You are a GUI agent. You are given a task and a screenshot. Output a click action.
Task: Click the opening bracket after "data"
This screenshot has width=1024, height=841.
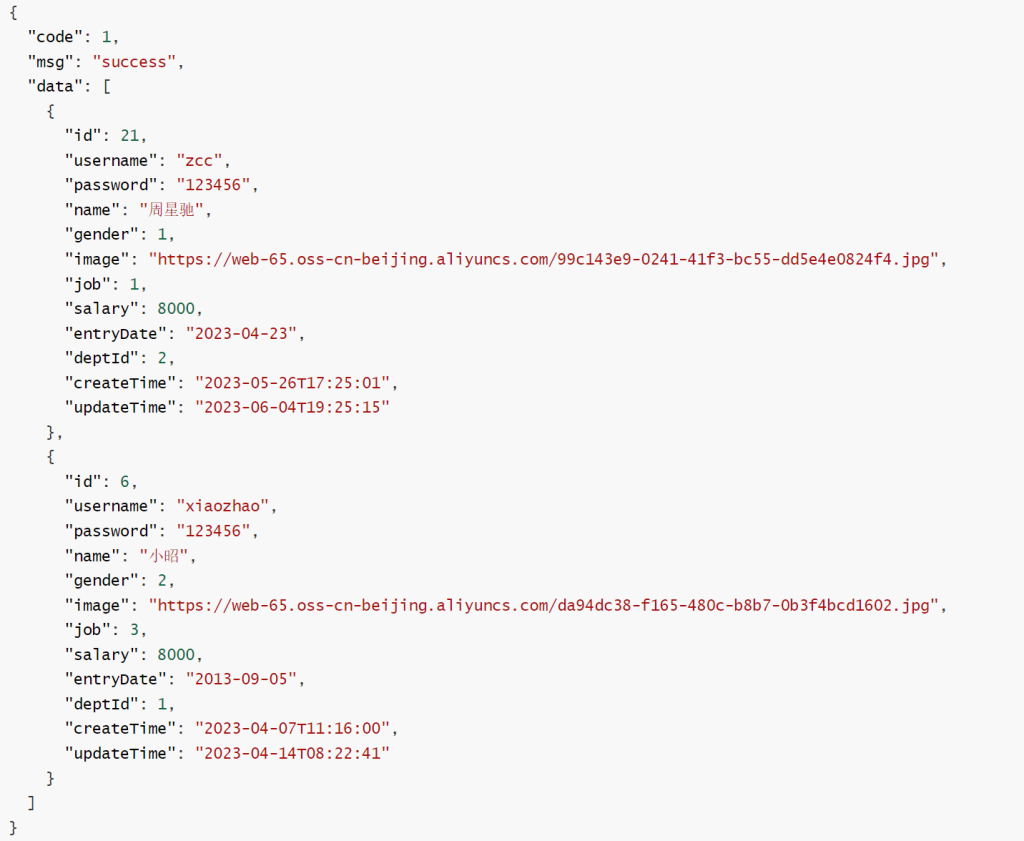click(x=106, y=87)
